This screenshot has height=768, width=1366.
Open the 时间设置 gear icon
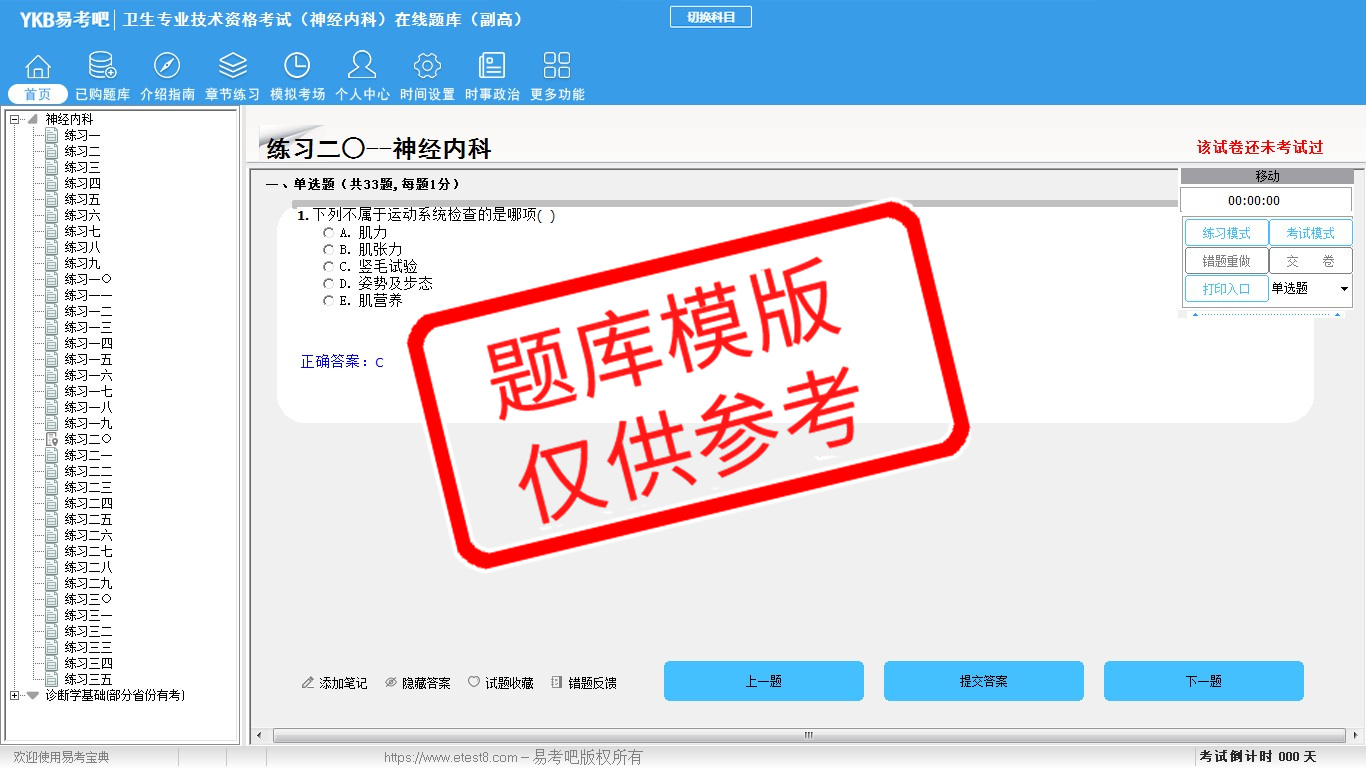pyautogui.click(x=427, y=66)
